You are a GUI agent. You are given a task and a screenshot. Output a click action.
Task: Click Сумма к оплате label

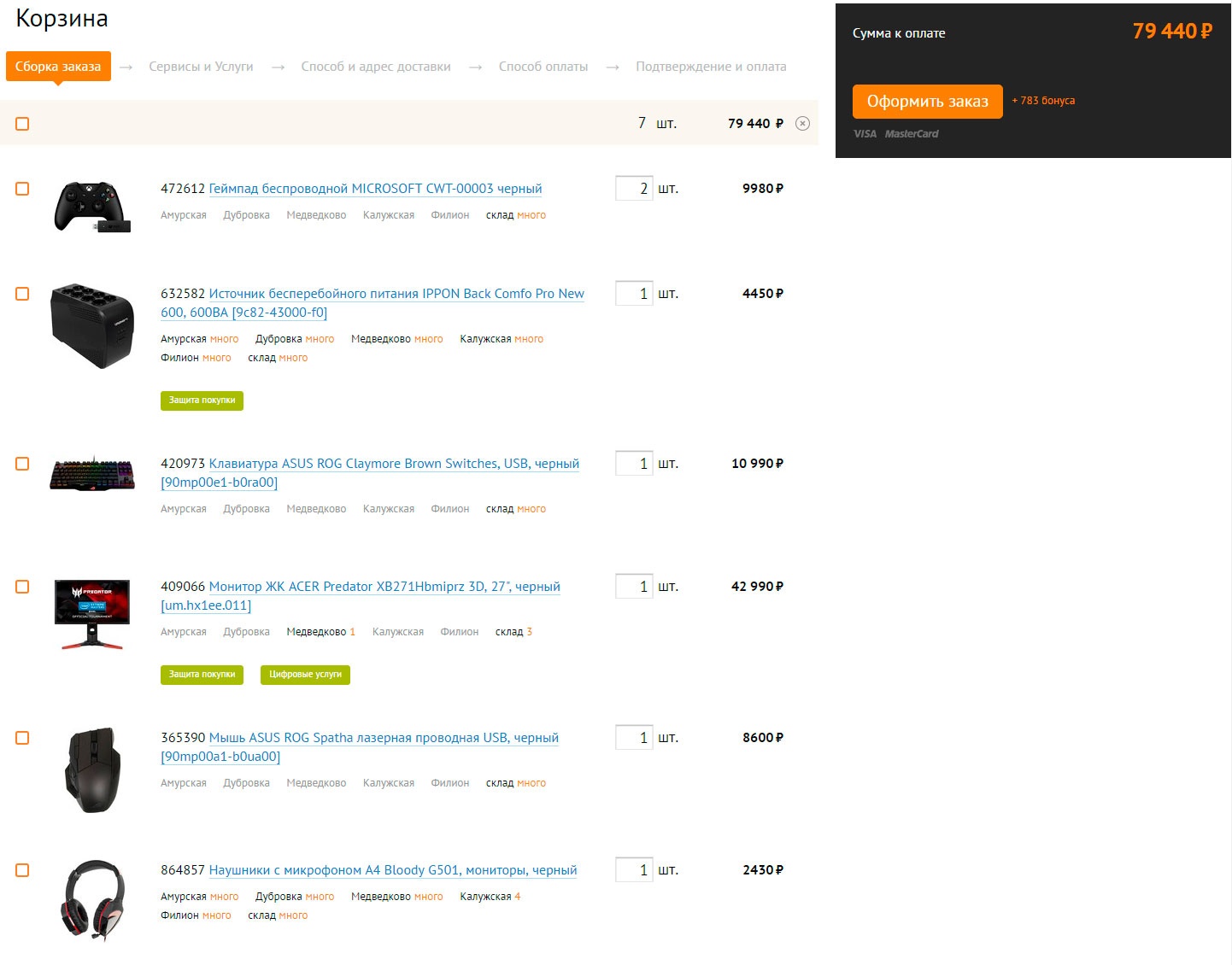[x=899, y=33]
